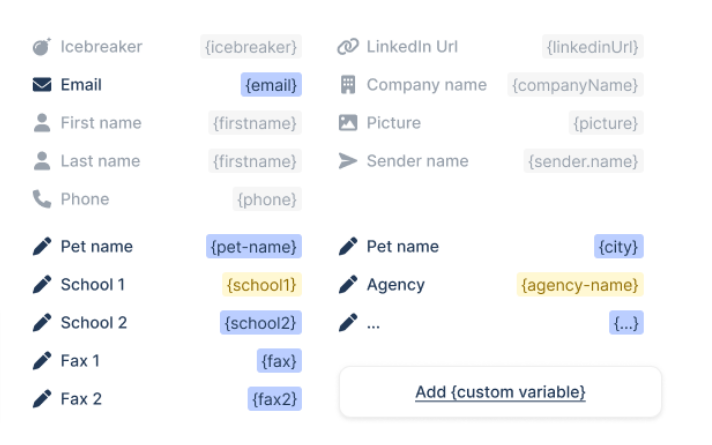
Task: Choose the {city} variable tag
Action: pyautogui.click(x=619, y=247)
